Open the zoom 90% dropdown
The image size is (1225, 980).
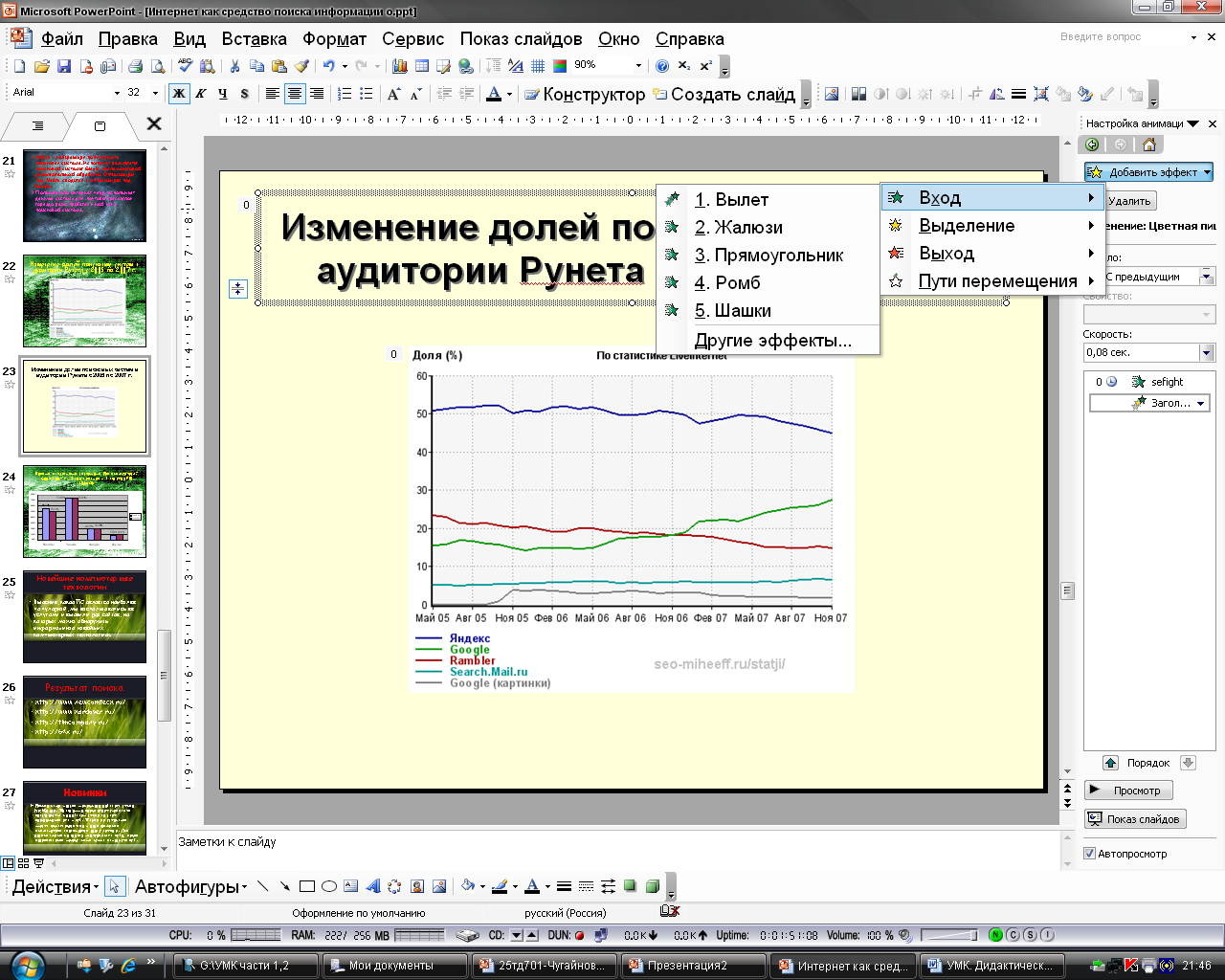638,65
